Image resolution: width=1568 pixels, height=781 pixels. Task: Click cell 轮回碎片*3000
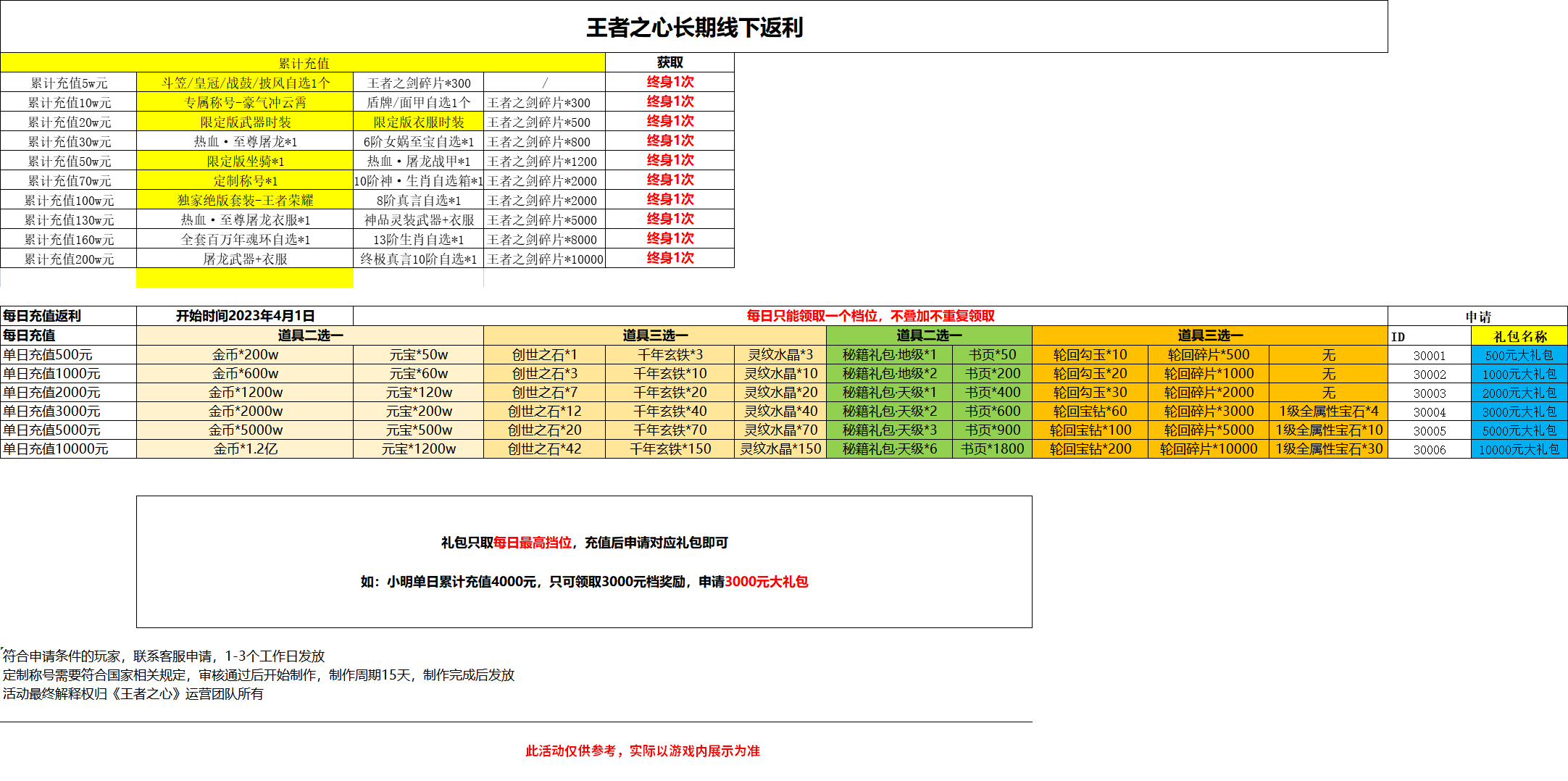coord(1209,412)
